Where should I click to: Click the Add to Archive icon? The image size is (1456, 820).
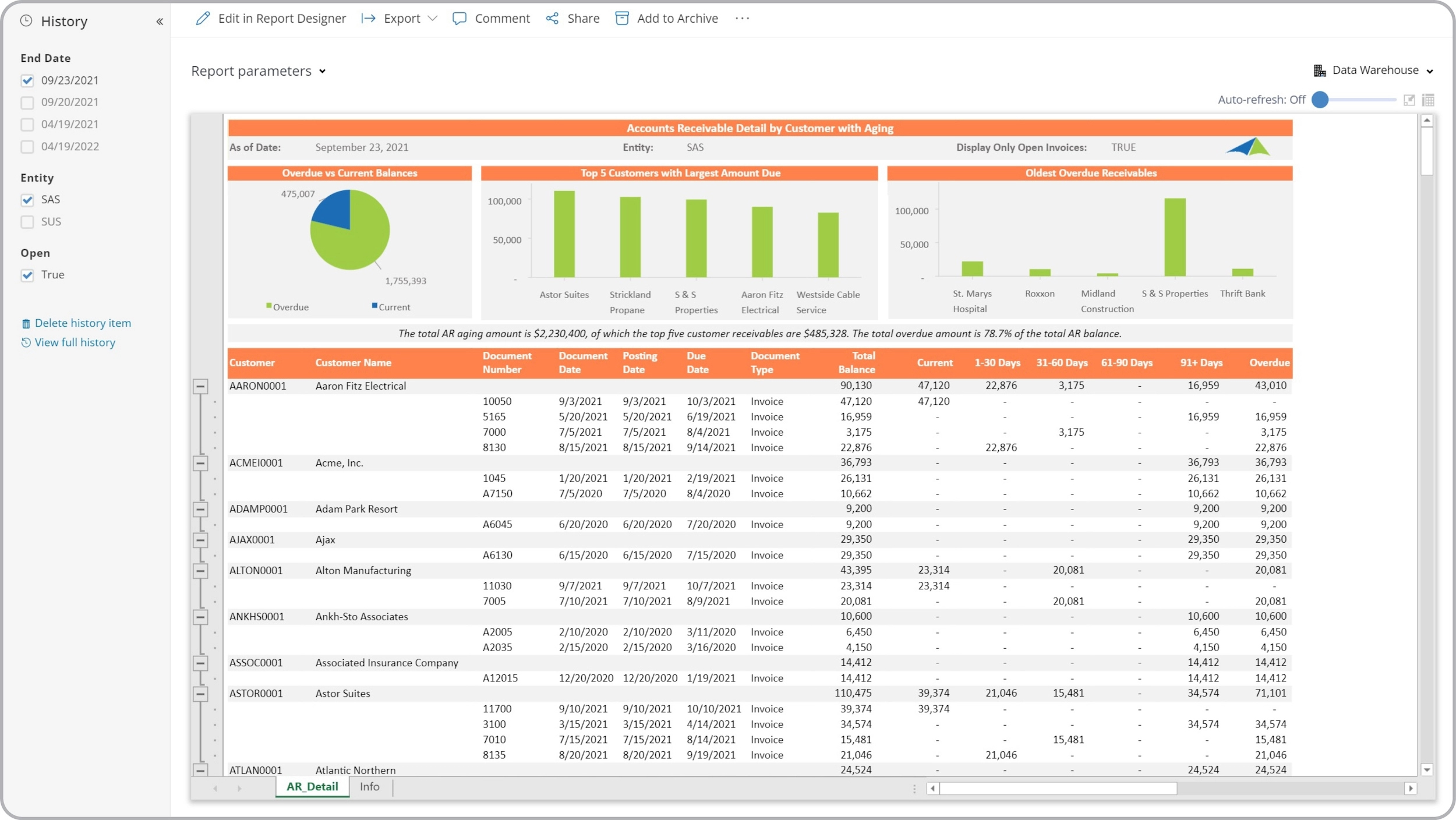[621, 18]
